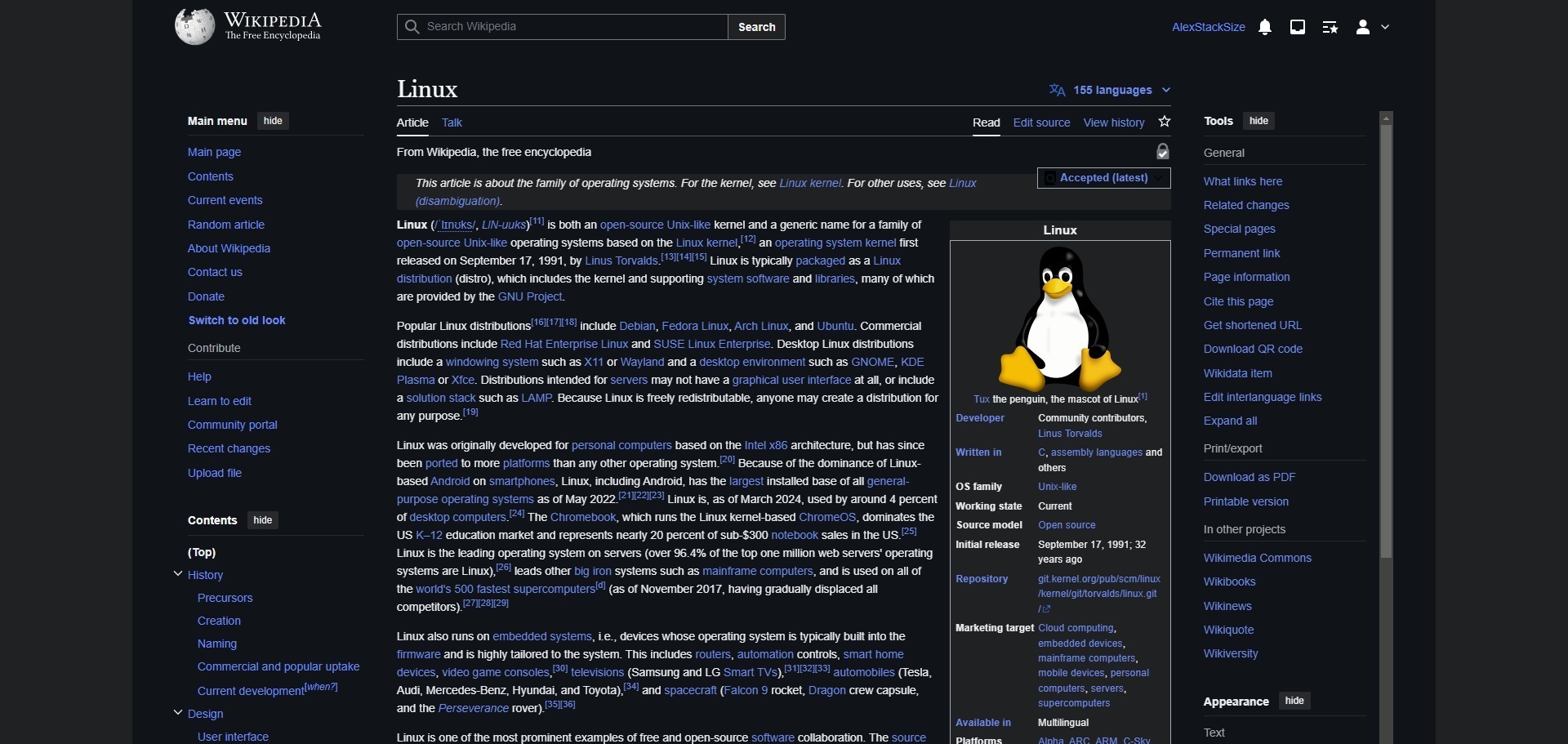The width and height of the screenshot is (1568, 744).
Task: Open What links here tool
Action: (1243, 181)
